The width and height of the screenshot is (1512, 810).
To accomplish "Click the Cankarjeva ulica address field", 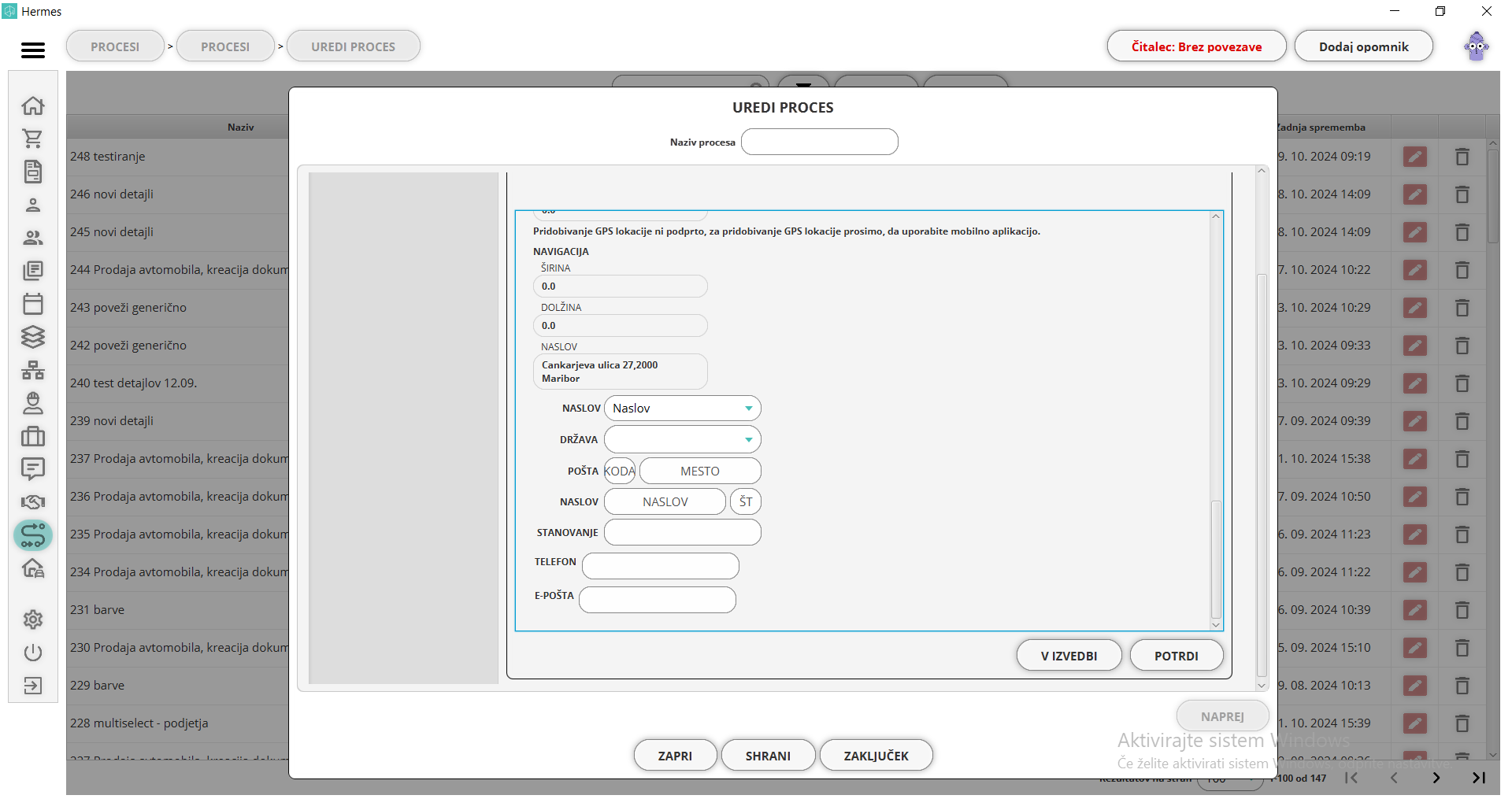I will click(x=621, y=372).
